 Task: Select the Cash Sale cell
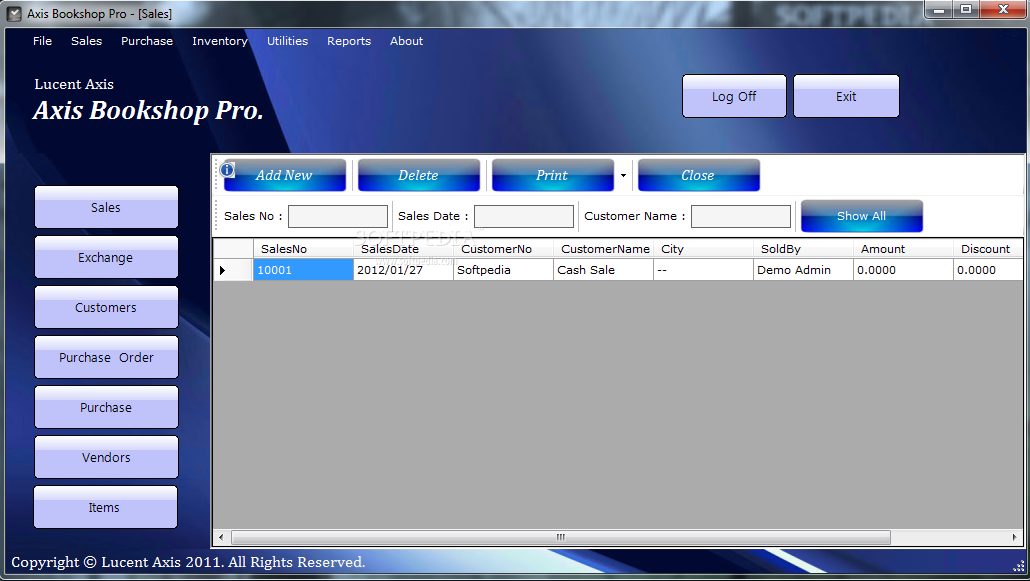point(604,269)
